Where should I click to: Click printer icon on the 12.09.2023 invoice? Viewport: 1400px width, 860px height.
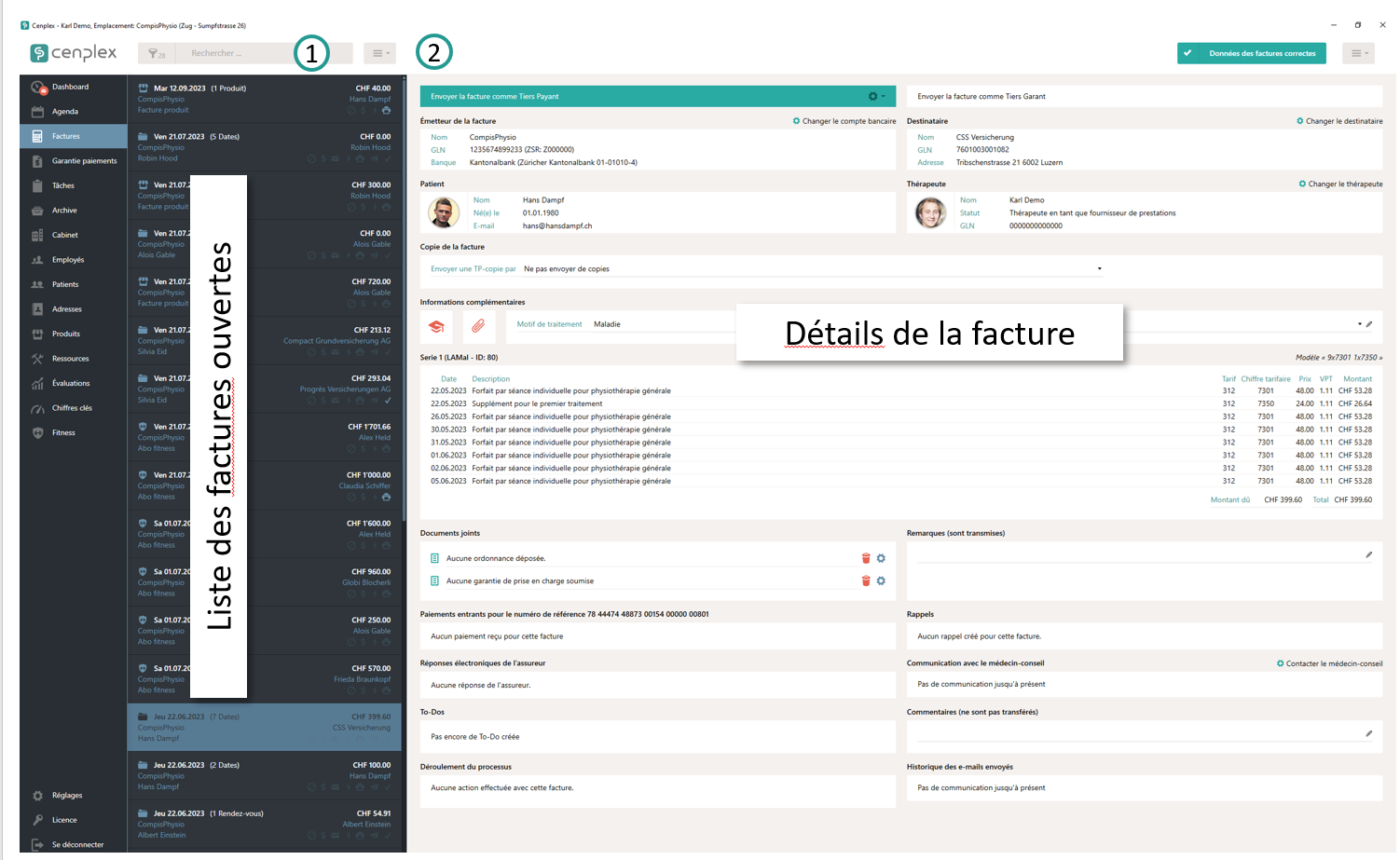point(386,111)
